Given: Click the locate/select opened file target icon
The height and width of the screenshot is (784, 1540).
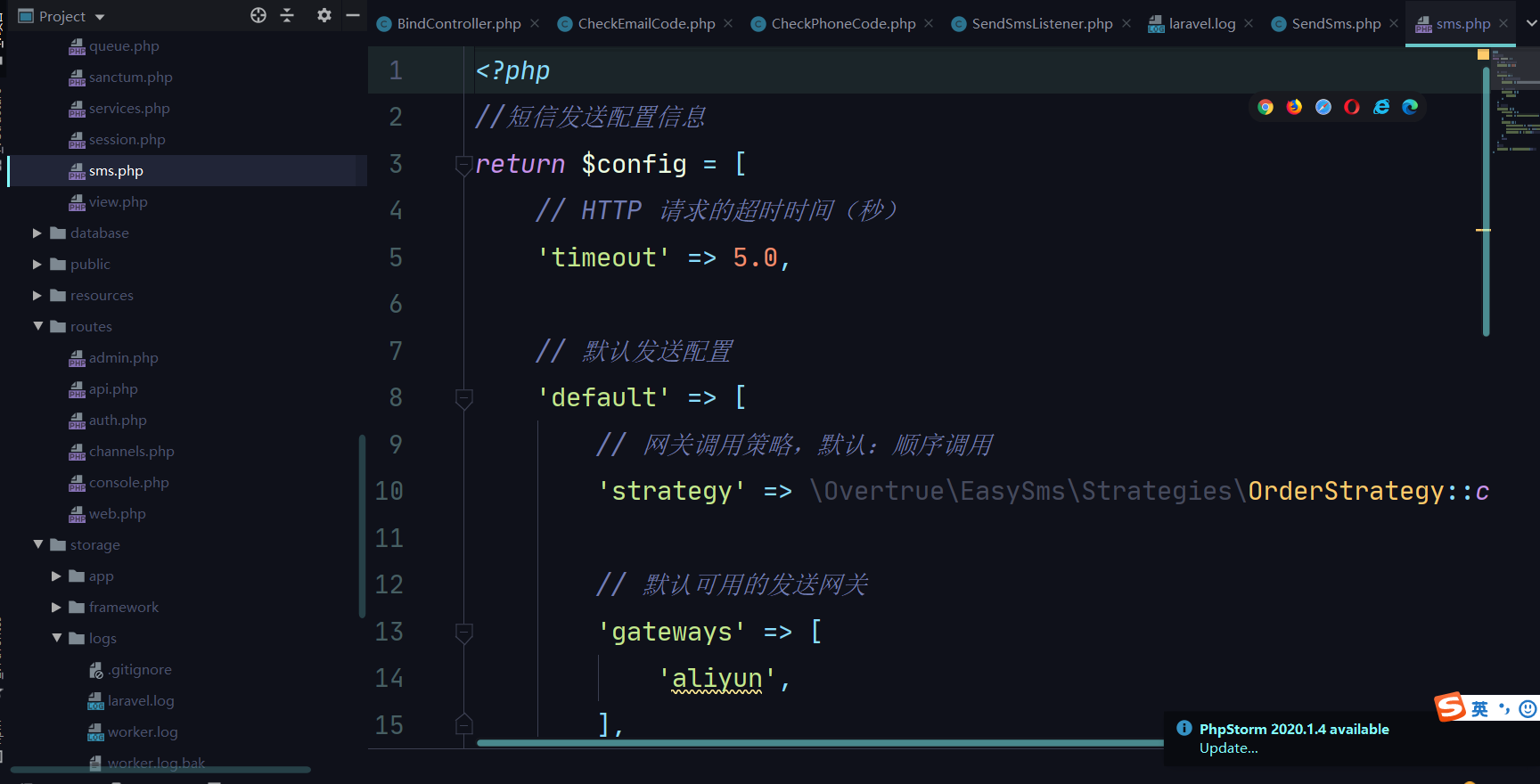Looking at the screenshot, I should [x=258, y=15].
